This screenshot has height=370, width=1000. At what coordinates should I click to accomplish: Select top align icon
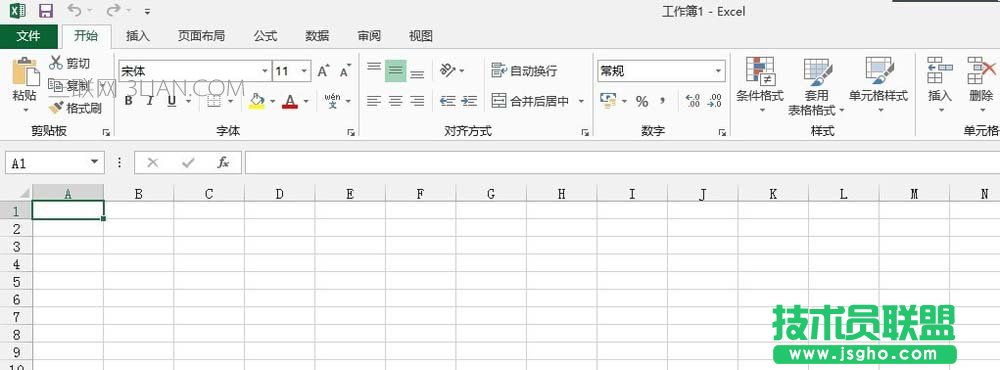[x=374, y=68]
